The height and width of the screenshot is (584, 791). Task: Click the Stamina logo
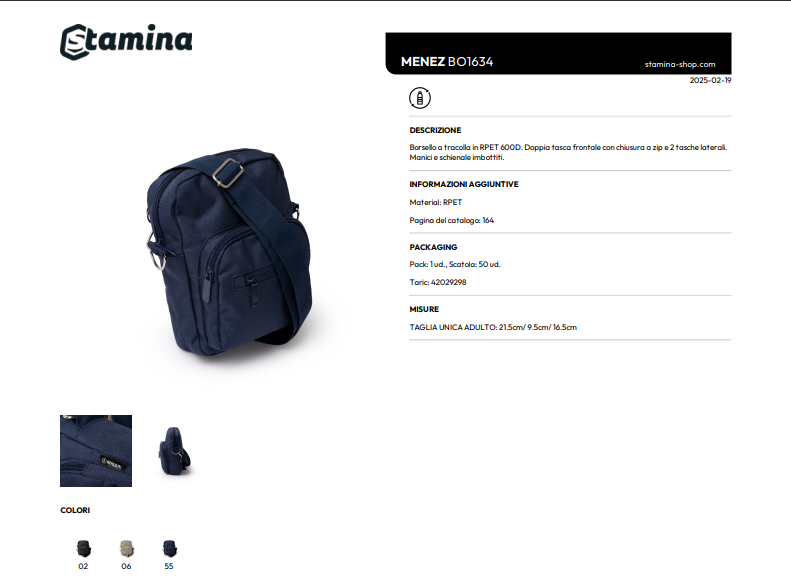(126, 41)
